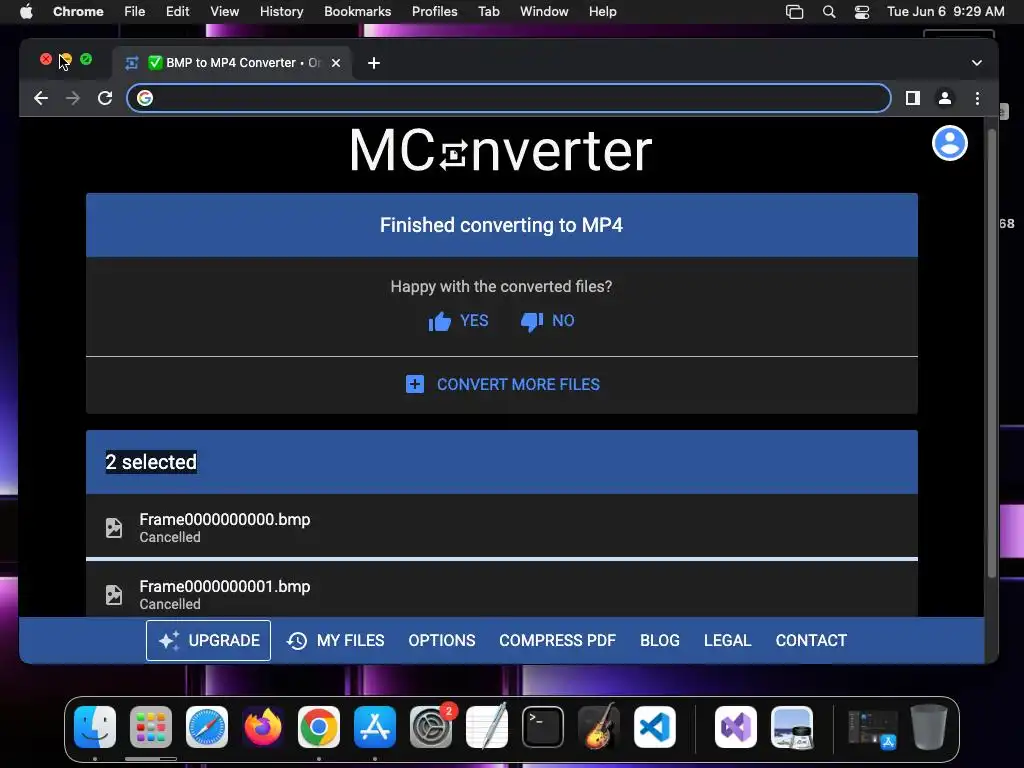Open TextEdit from the Dock
This screenshot has height=768, width=1024.
pyautogui.click(x=487, y=727)
